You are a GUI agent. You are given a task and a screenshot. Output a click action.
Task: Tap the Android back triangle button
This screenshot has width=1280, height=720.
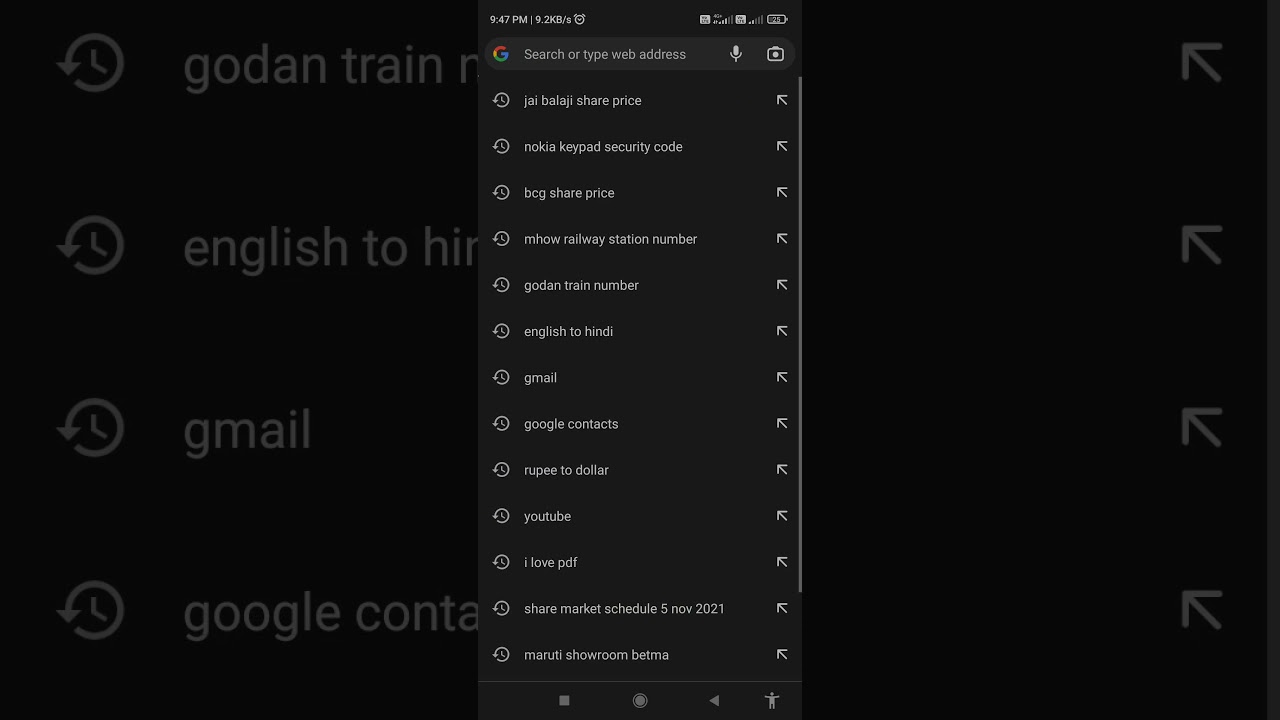coord(714,701)
